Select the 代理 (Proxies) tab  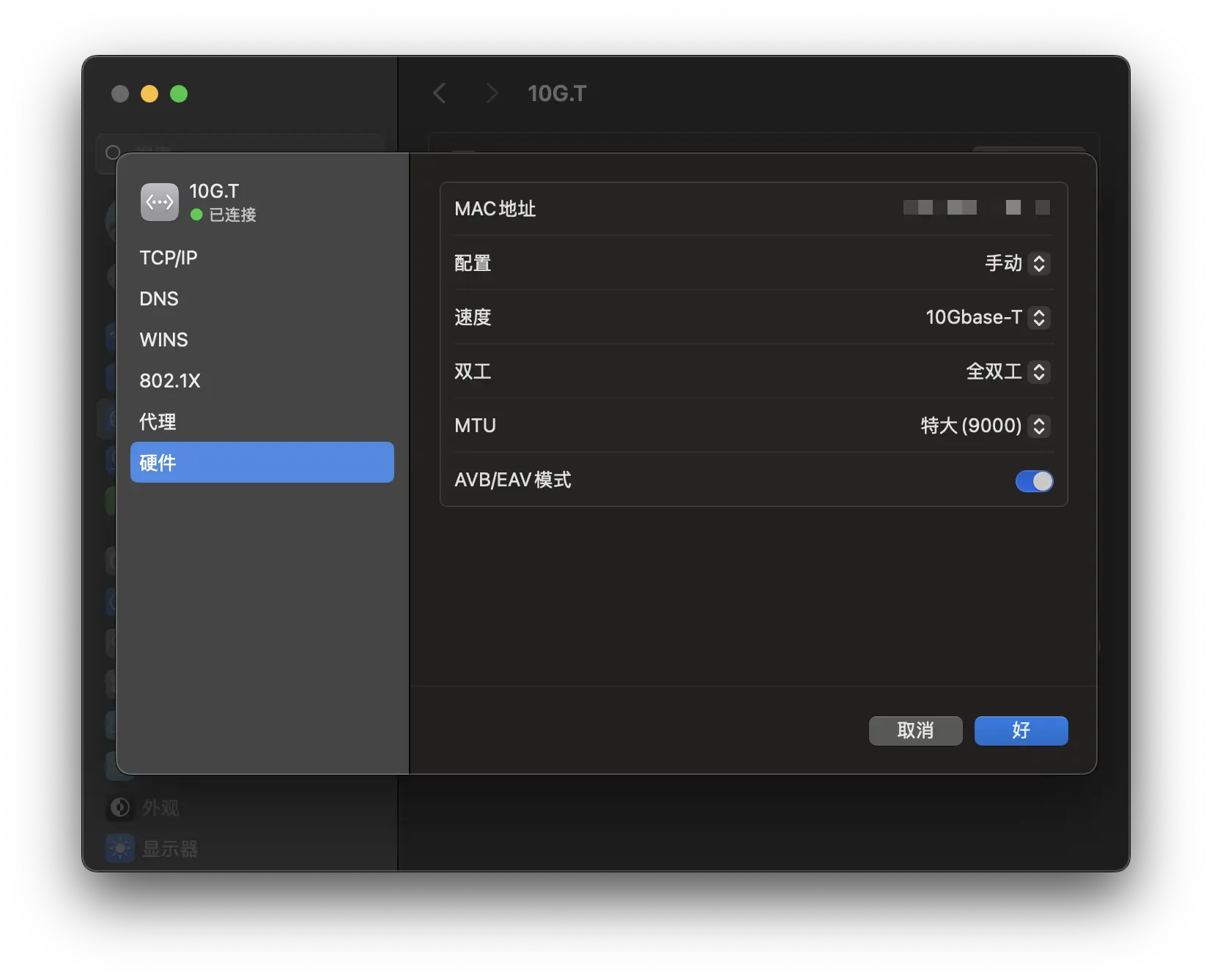(x=158, y=422)
